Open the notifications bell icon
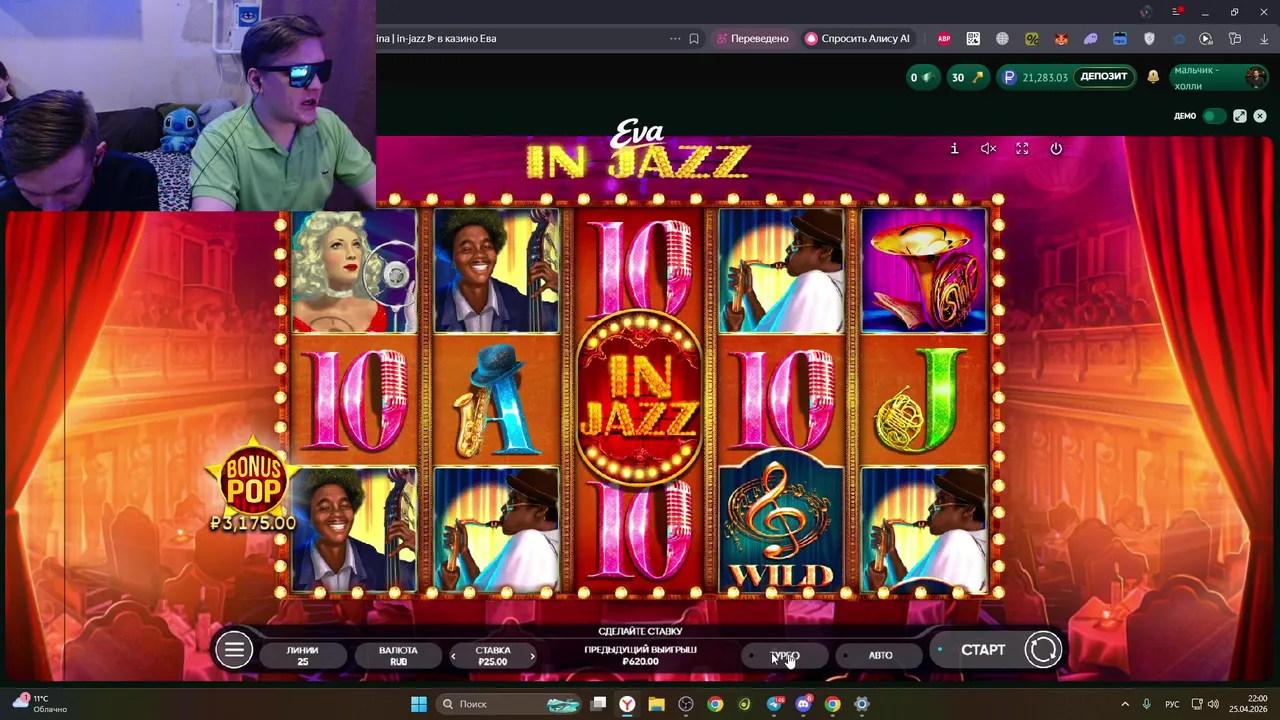The width and height of the screenshot is (1280, 720). coord(1153,77)
